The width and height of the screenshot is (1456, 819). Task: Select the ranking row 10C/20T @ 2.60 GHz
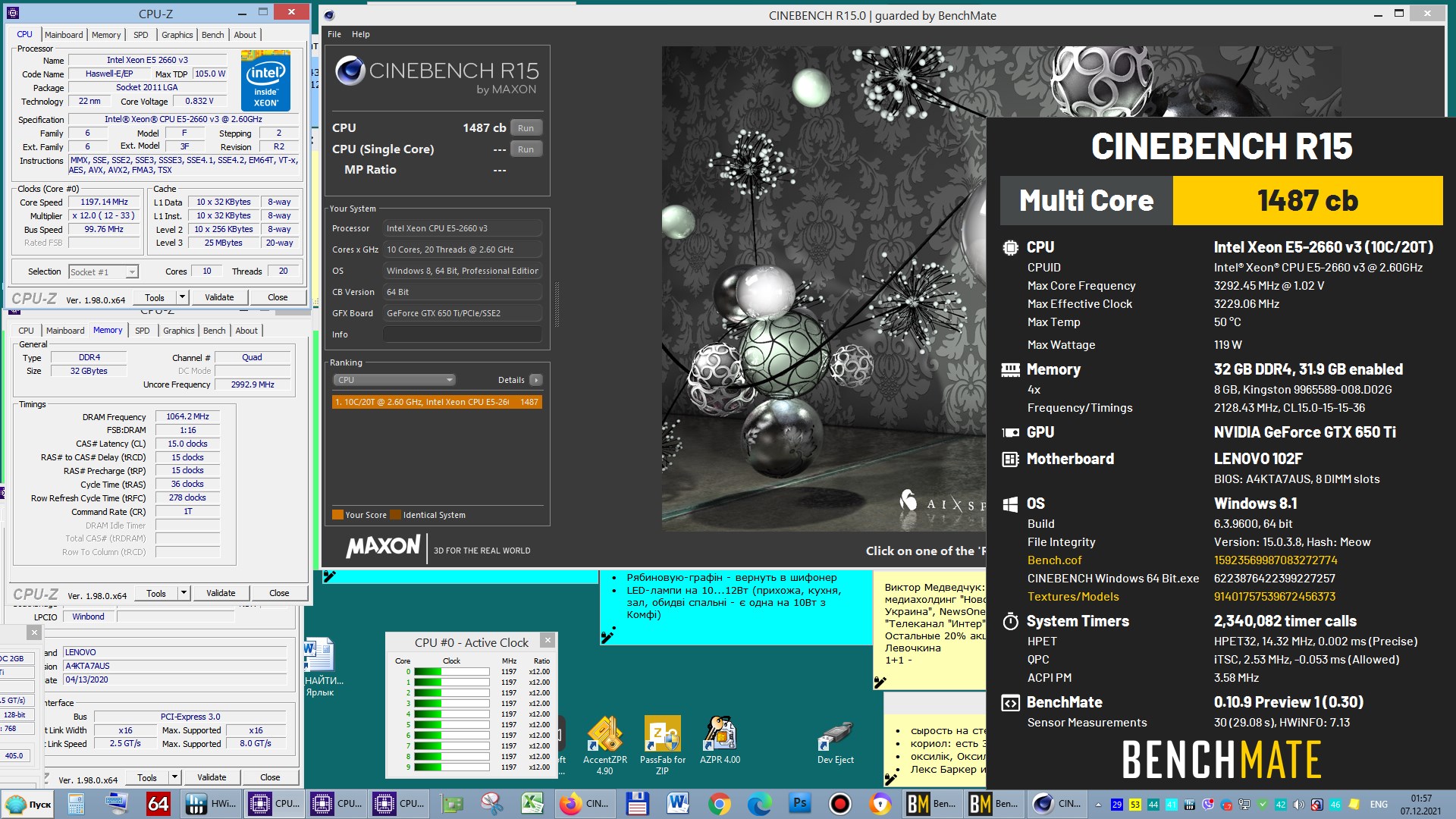pyautogui.click(x=437, y=402)
